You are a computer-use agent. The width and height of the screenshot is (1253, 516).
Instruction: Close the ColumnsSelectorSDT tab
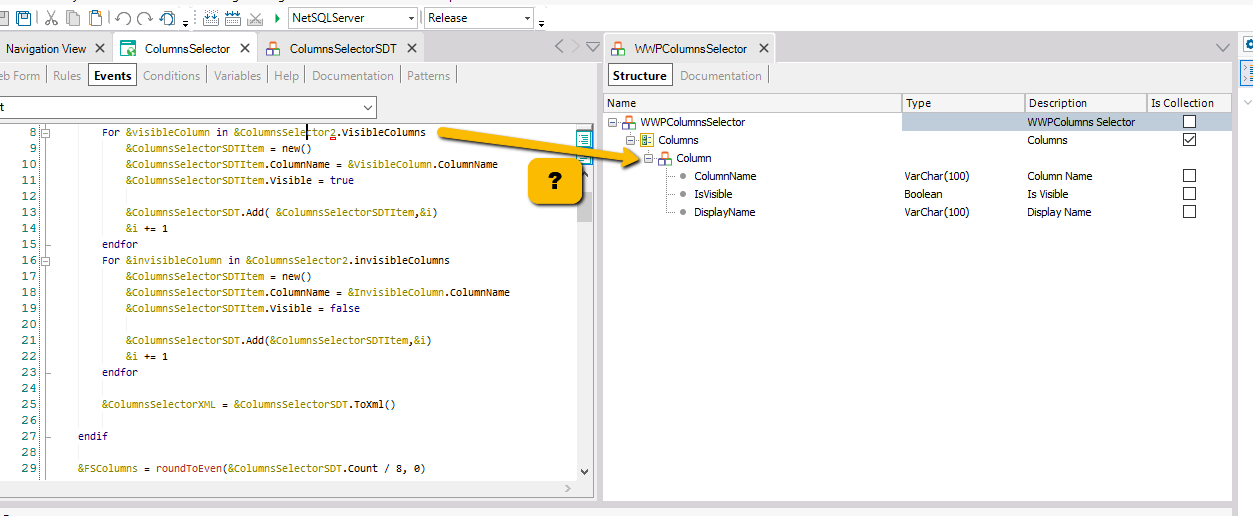click(x=411, y=48)
